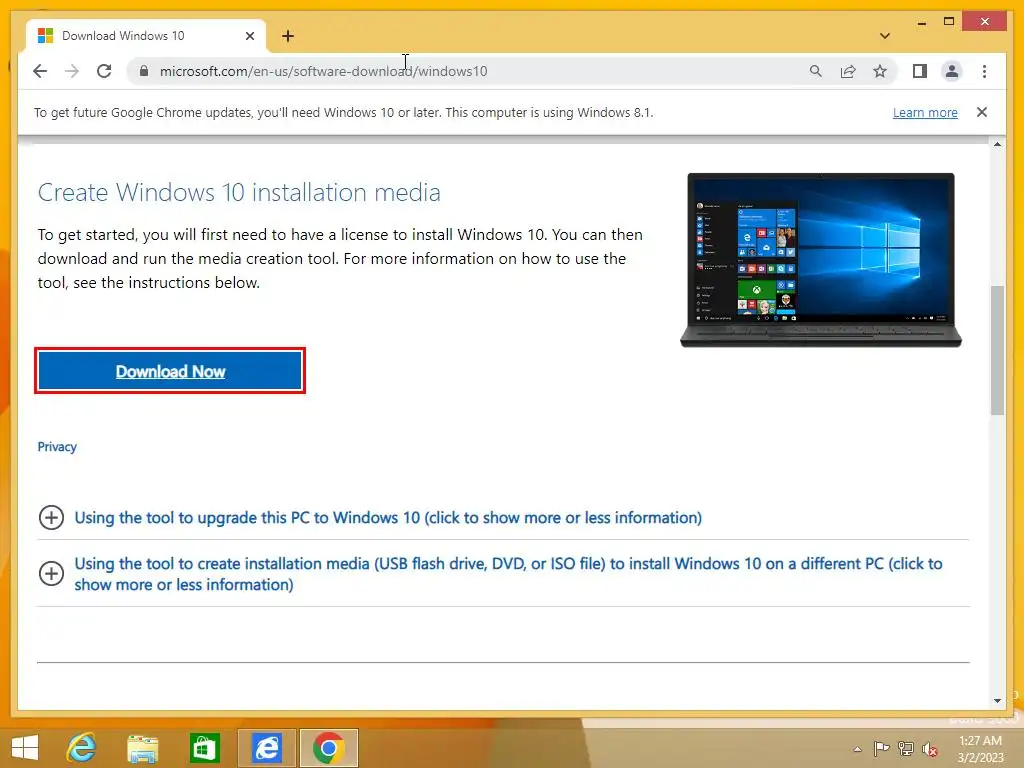Reload the current page
Image resolution: width=1024 pixels, height=768 pixels.
pos(104,71)
